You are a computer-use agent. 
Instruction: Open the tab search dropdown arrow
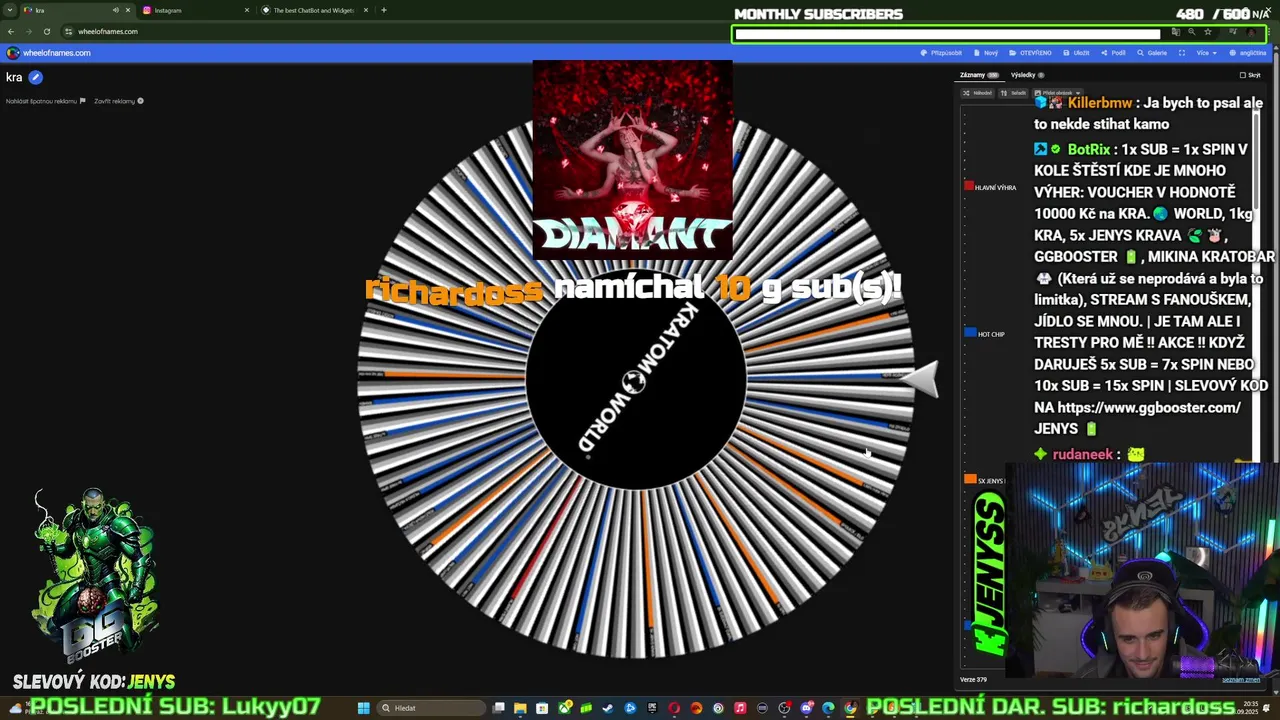[x=10, y=10]
